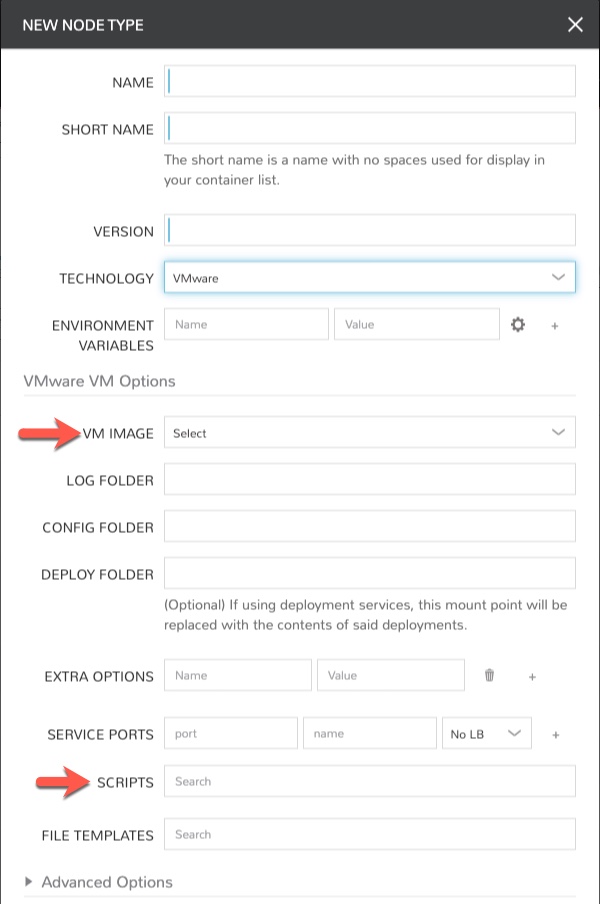Viewport: 600px width, 904px height.
Task: Open environment variables settings gear
Action: point(518,324)
